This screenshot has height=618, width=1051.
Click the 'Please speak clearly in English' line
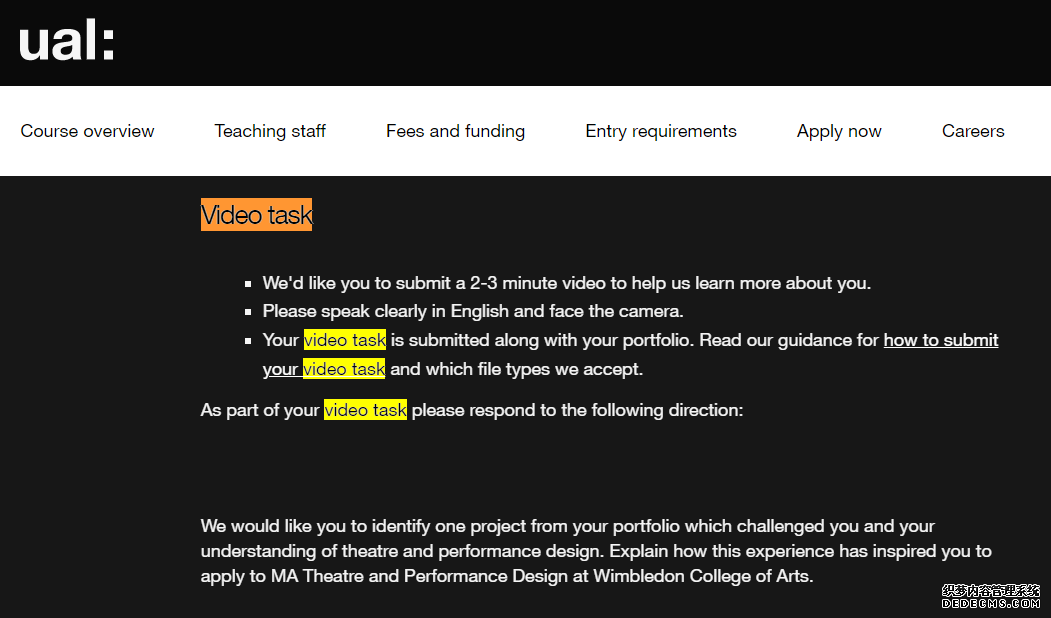tap(473, 312)
